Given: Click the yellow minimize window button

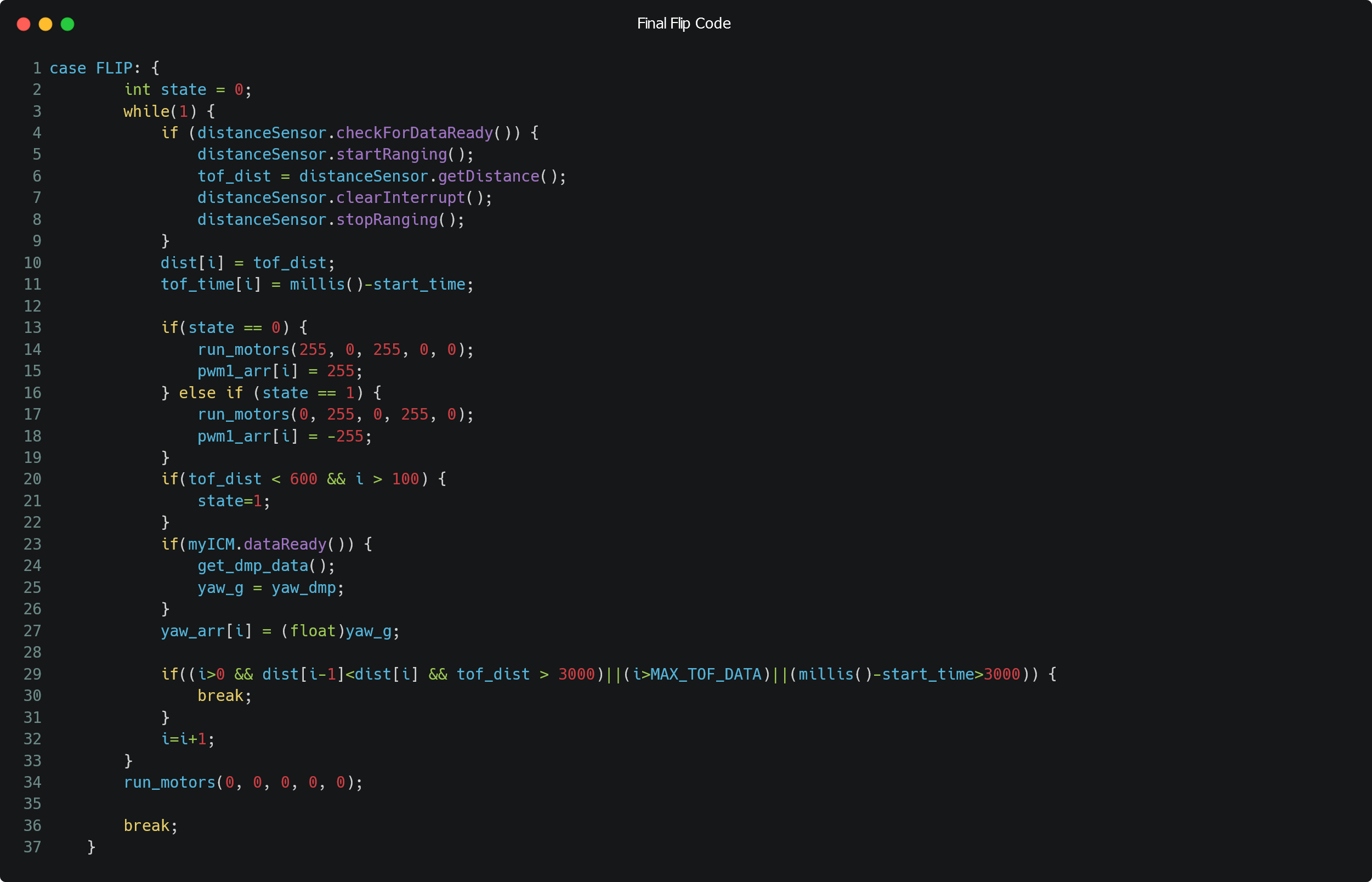Looking at the screenshot, I should click(x=45, y=24).
